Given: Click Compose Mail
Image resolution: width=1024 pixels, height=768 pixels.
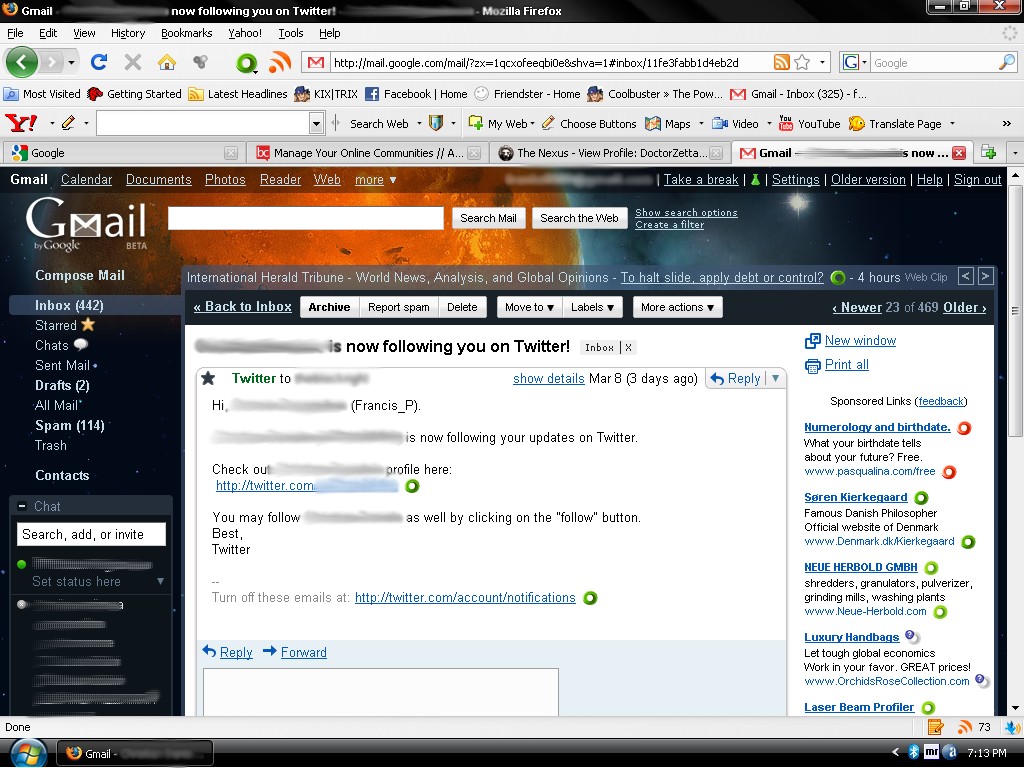Looking at the screenshot, I should [x=80, y=275].
